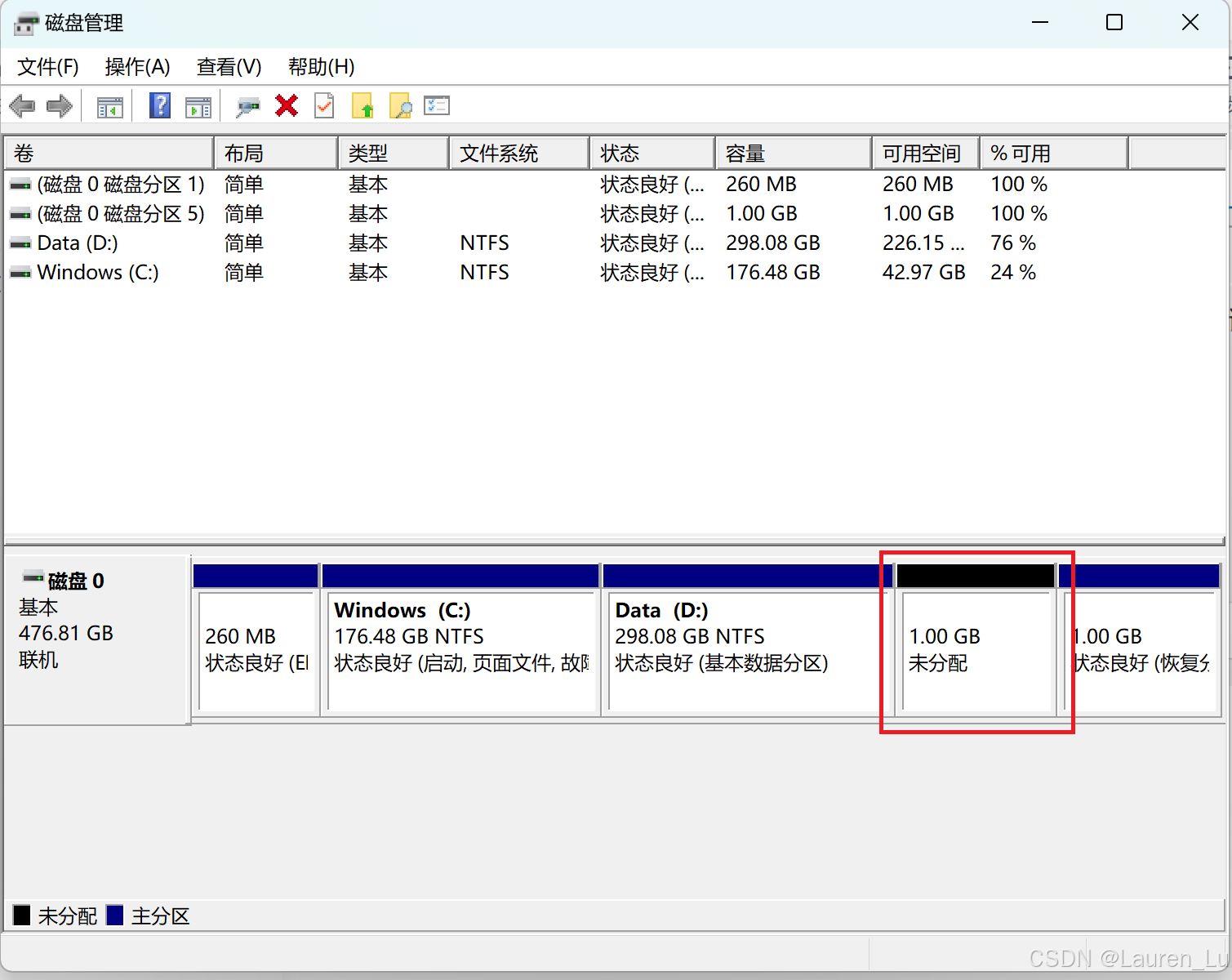
Task: Click drive icon of 磁盘 0 磁盘分区 5 row
Action: [x=20, y=215]
